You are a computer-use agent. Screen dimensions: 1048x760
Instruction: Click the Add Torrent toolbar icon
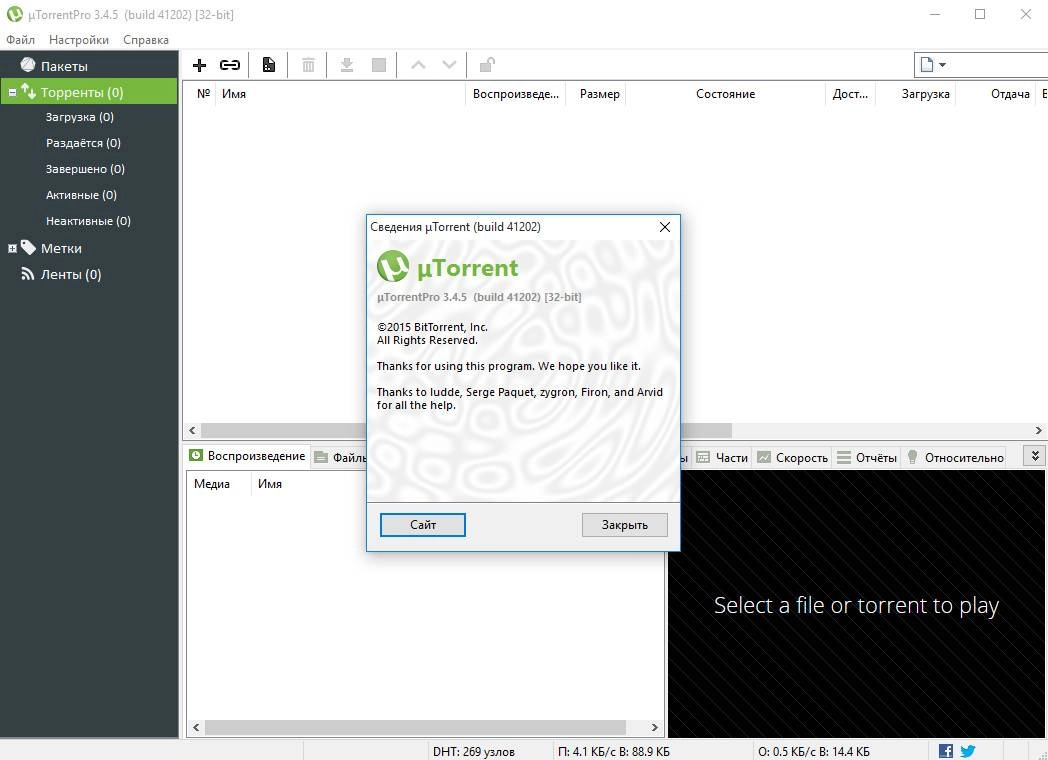[x=199, y=64]
